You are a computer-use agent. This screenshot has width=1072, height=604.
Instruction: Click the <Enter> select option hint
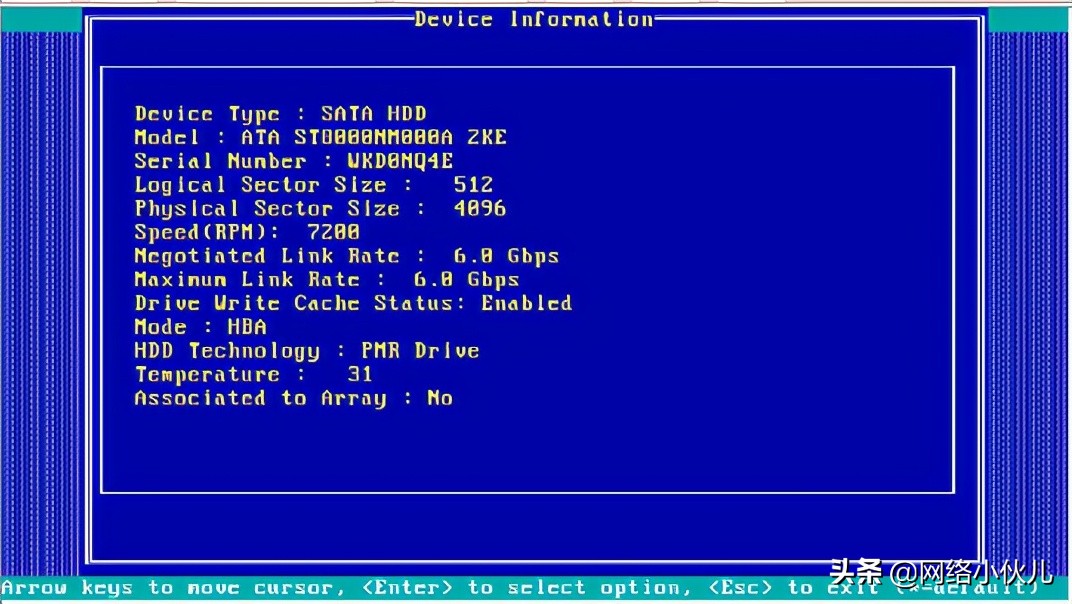click(520, 588)
